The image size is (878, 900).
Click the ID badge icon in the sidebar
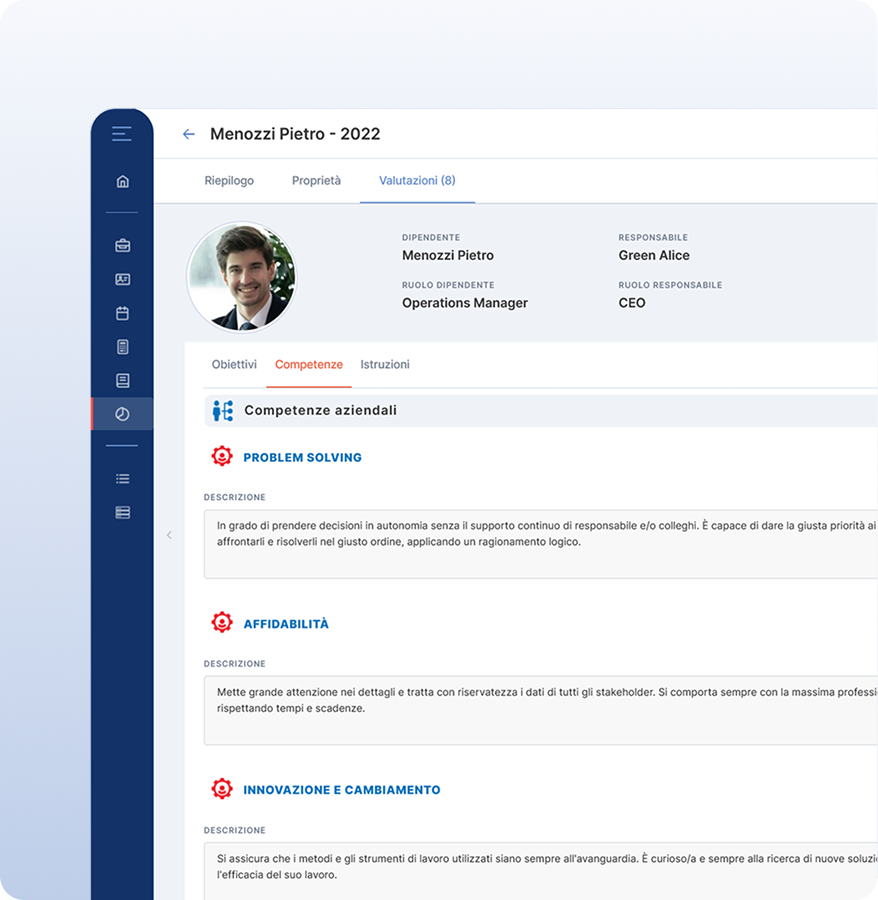pos(121,279)
